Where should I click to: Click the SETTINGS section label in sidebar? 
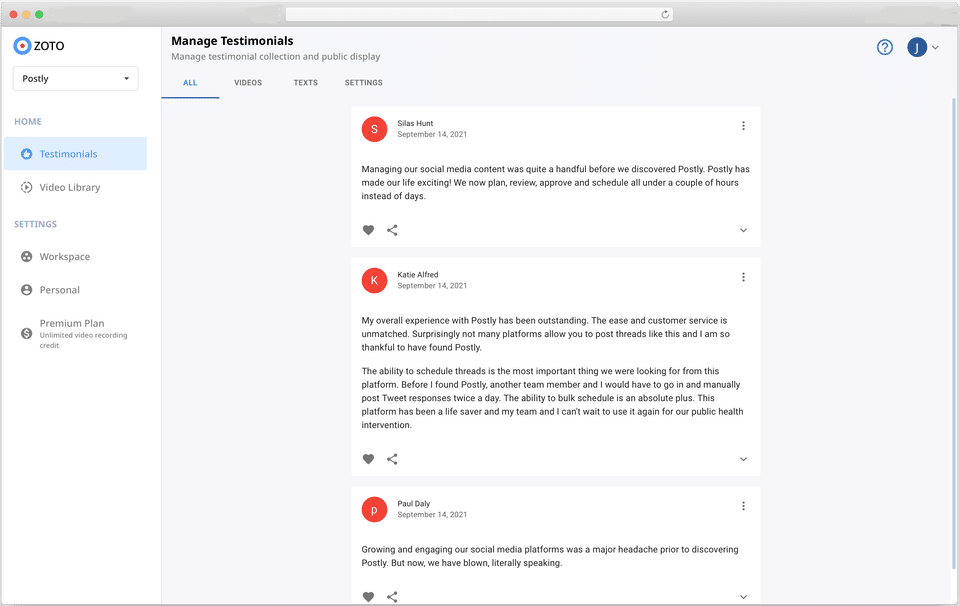click(36, 224)
